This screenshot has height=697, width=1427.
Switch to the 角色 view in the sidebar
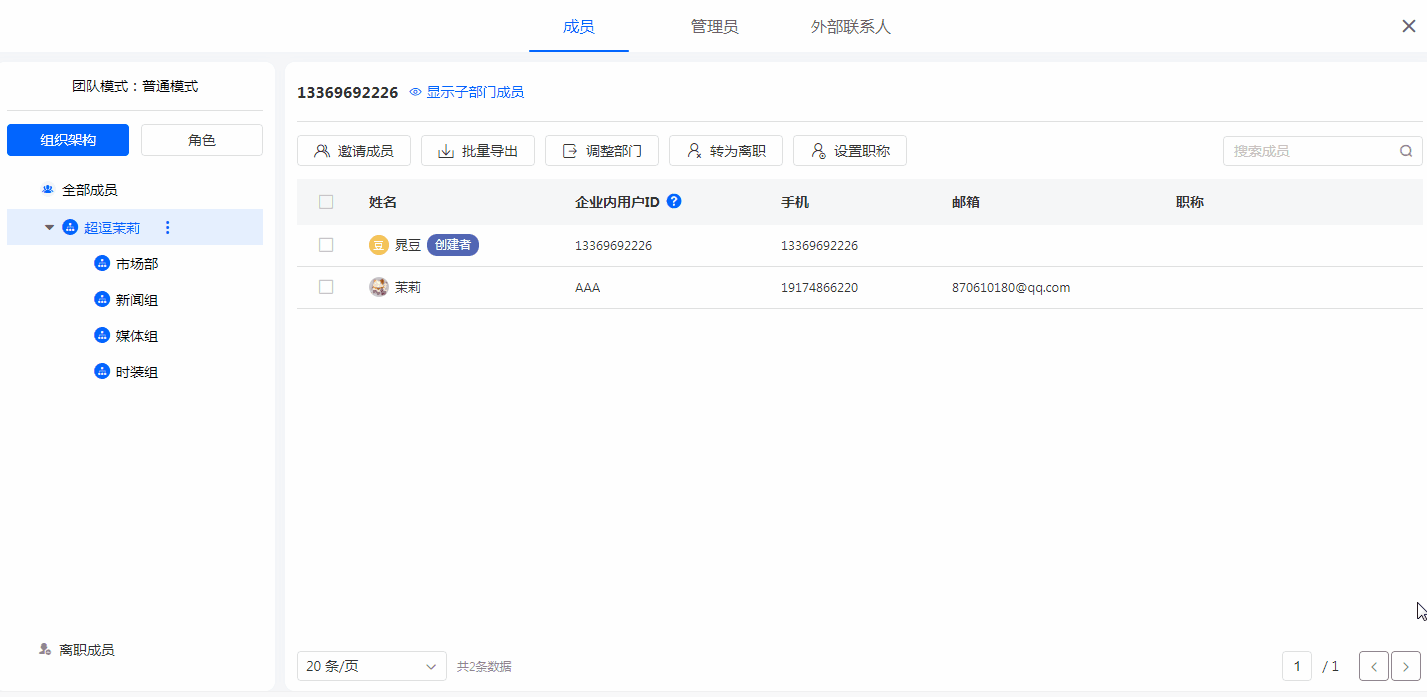(202, 140)
